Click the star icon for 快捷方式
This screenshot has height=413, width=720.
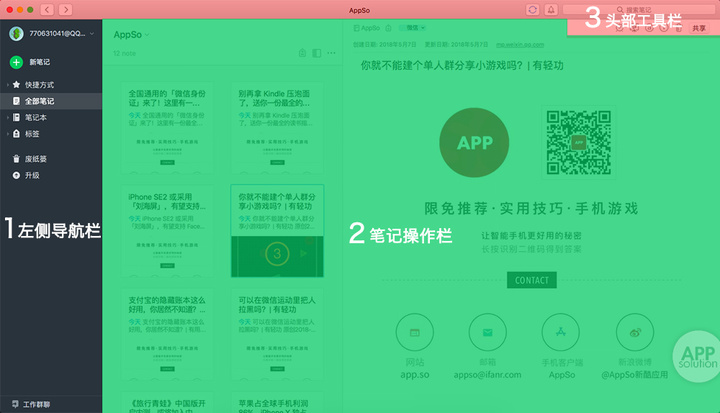coord(17,85)
